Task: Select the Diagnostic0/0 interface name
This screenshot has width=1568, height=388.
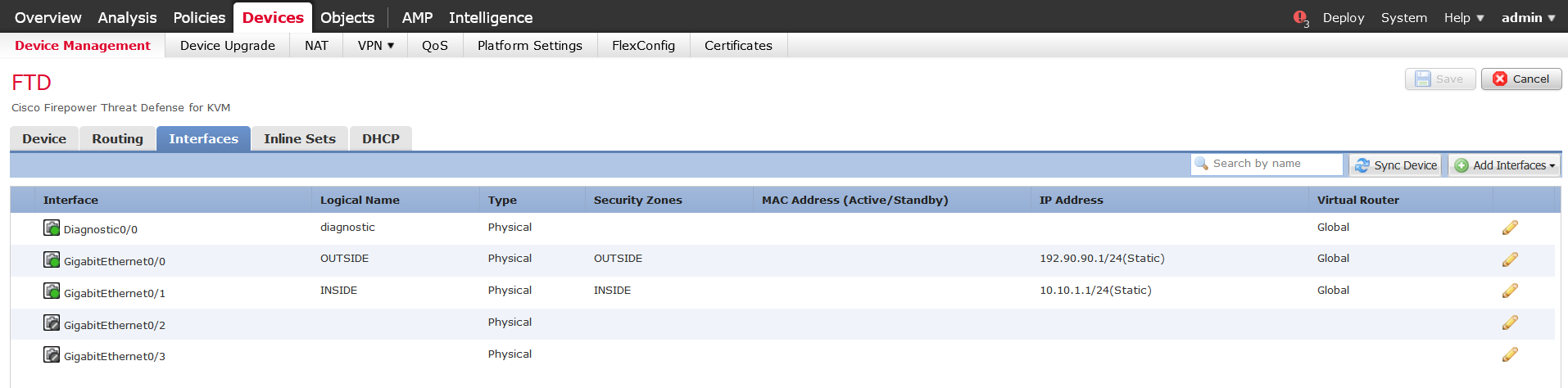Action: (101, 229)
